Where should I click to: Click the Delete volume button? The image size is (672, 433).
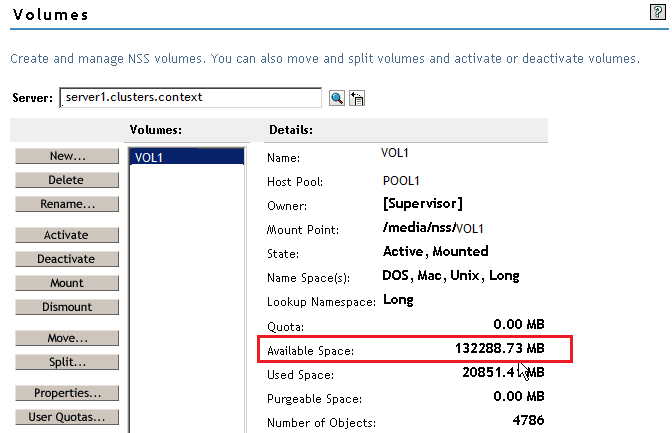(x=66, y=180)
